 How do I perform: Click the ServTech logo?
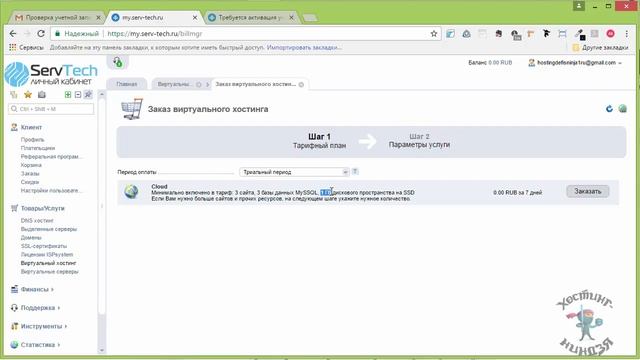tap(51, 74)
